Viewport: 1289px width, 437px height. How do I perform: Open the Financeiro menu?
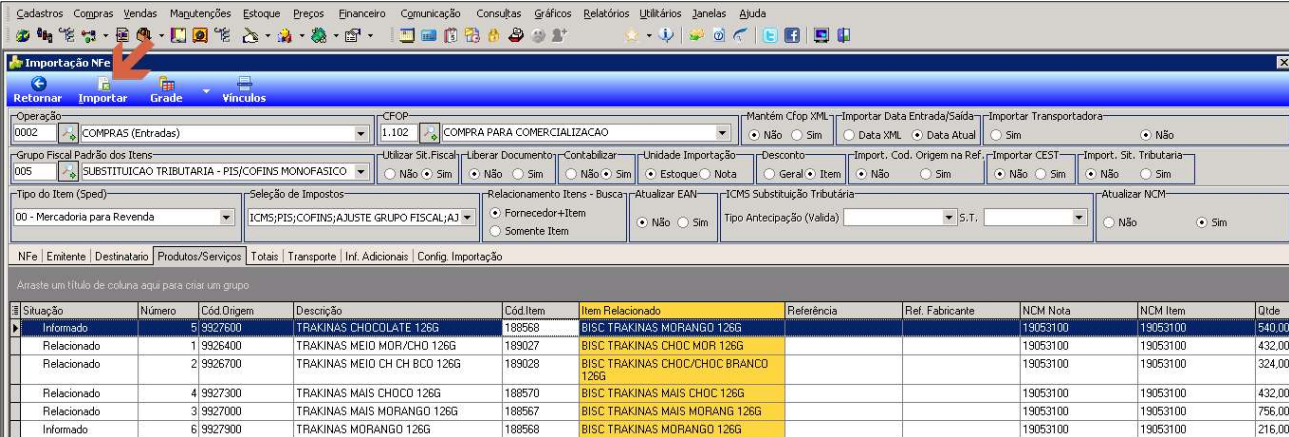click(x=364, y=12)
